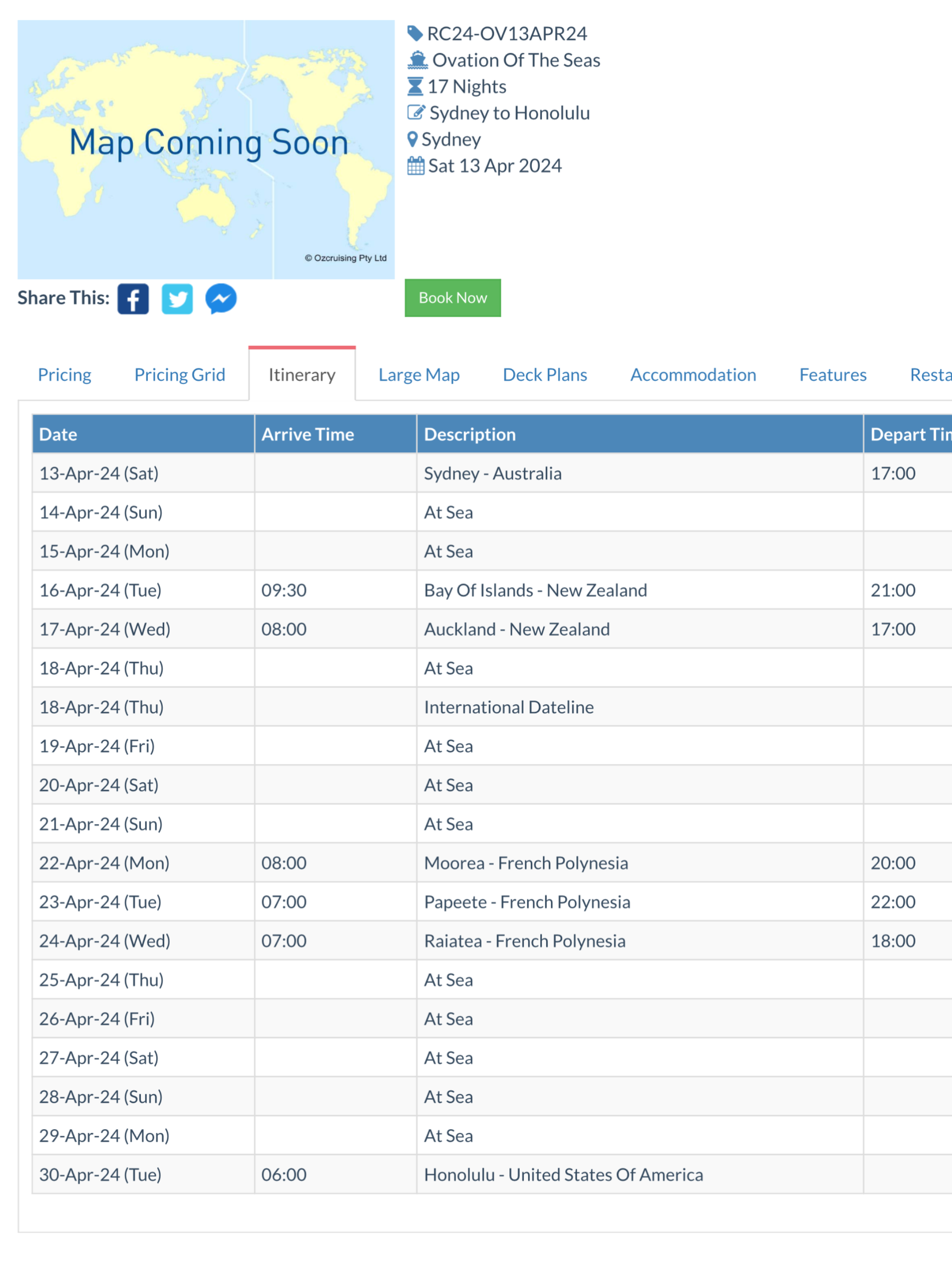Click the 19-Apr-24 (Fri) date cell
Screen dimensions: 952x1270
click(x=144, y=747)
